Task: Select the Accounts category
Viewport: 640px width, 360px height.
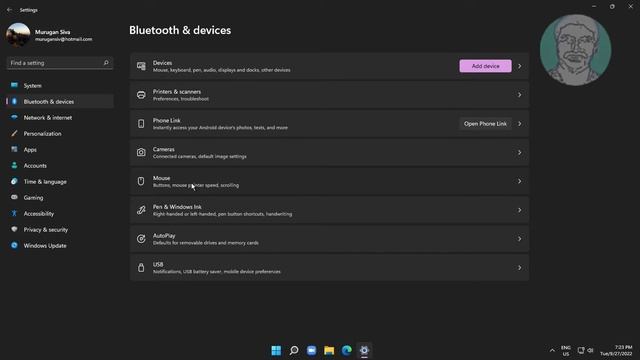Action: (x=60, y=165)
